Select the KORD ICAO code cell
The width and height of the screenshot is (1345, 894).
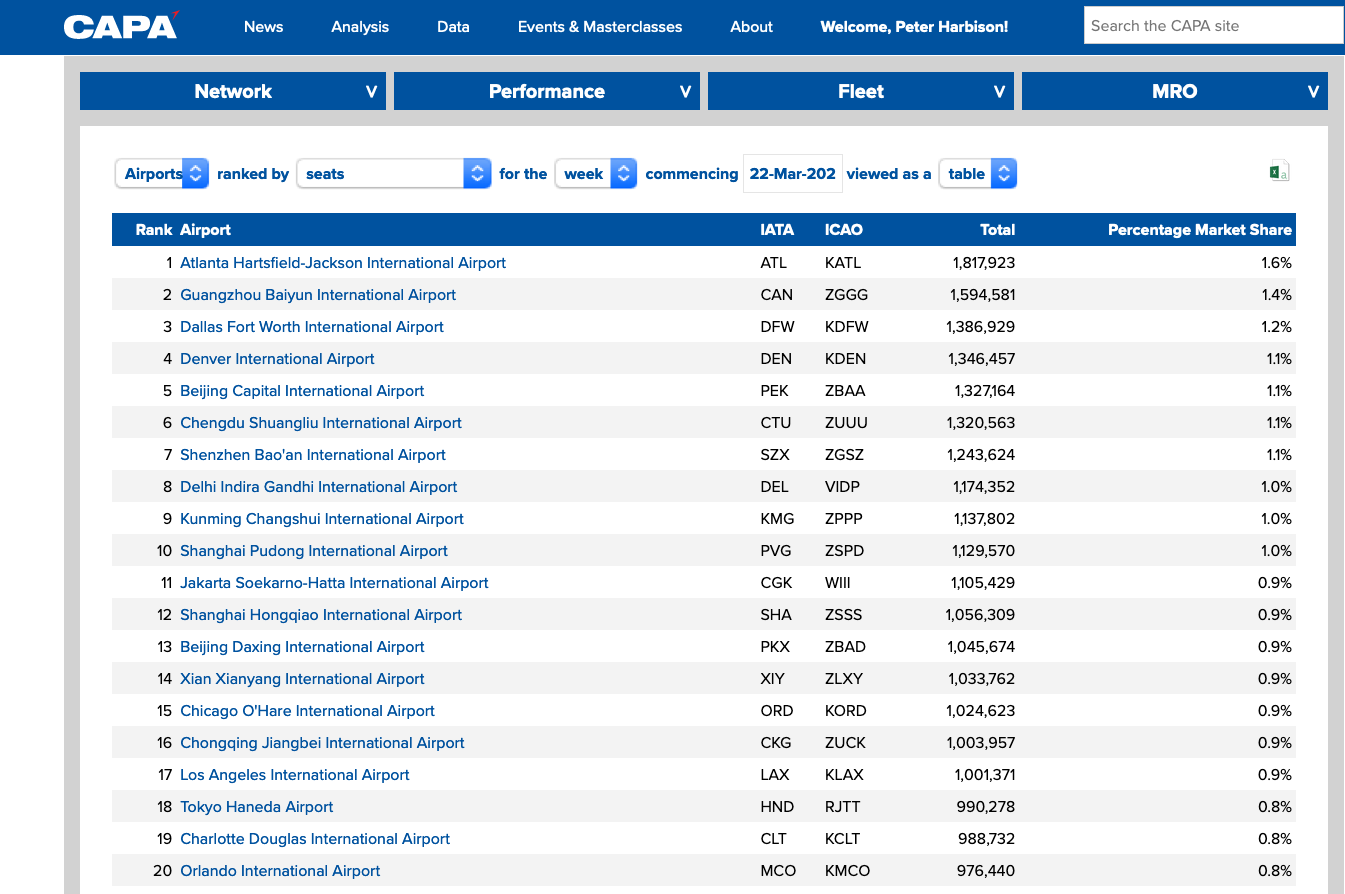coord(846,711)
